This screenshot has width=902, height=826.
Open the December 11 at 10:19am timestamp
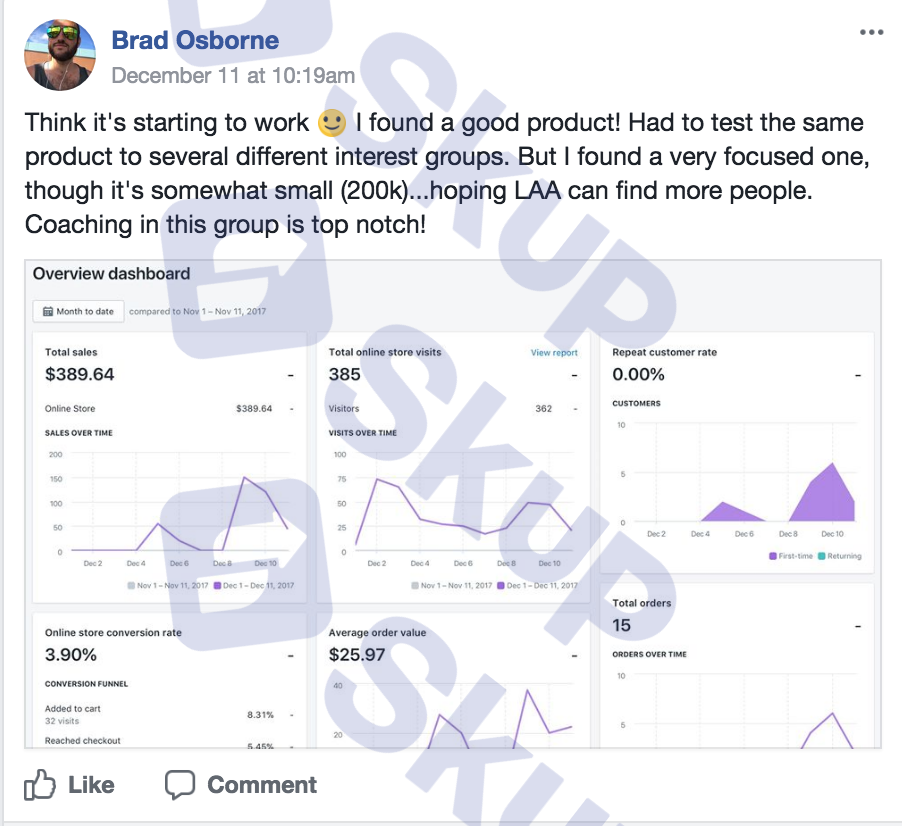(233, 75)
